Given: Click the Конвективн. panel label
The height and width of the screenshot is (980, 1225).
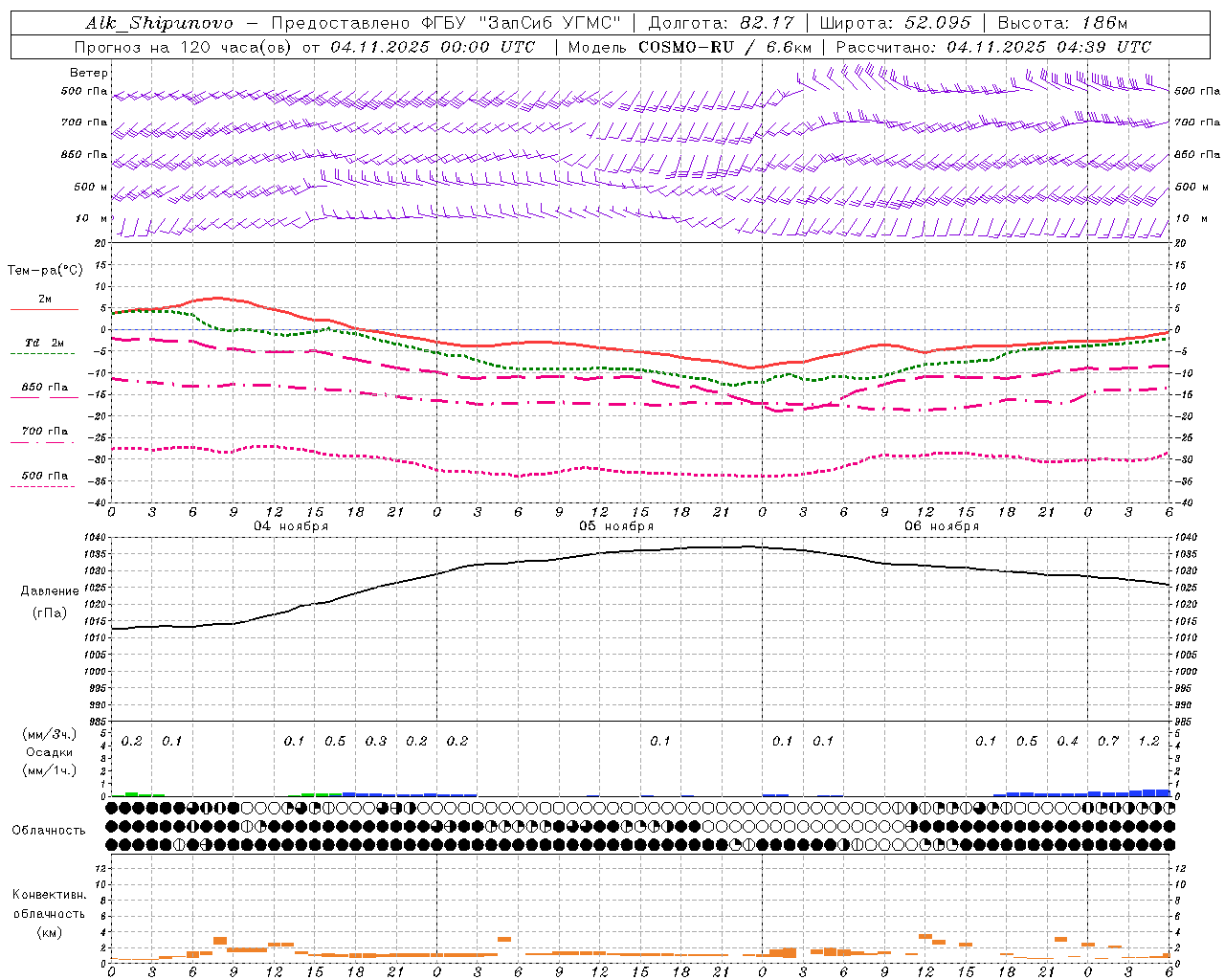Looking at the screenshot, I should pos(49,895).
